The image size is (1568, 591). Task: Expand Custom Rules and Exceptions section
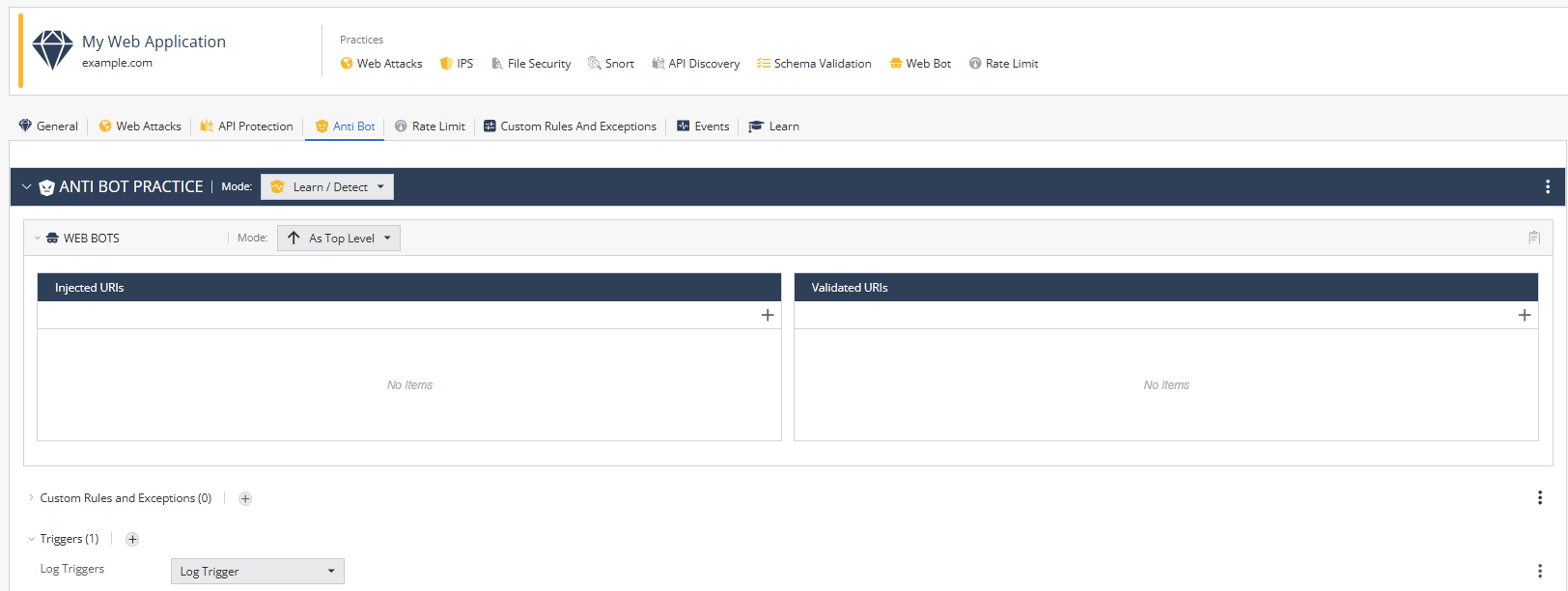click(x=31, y=498)
